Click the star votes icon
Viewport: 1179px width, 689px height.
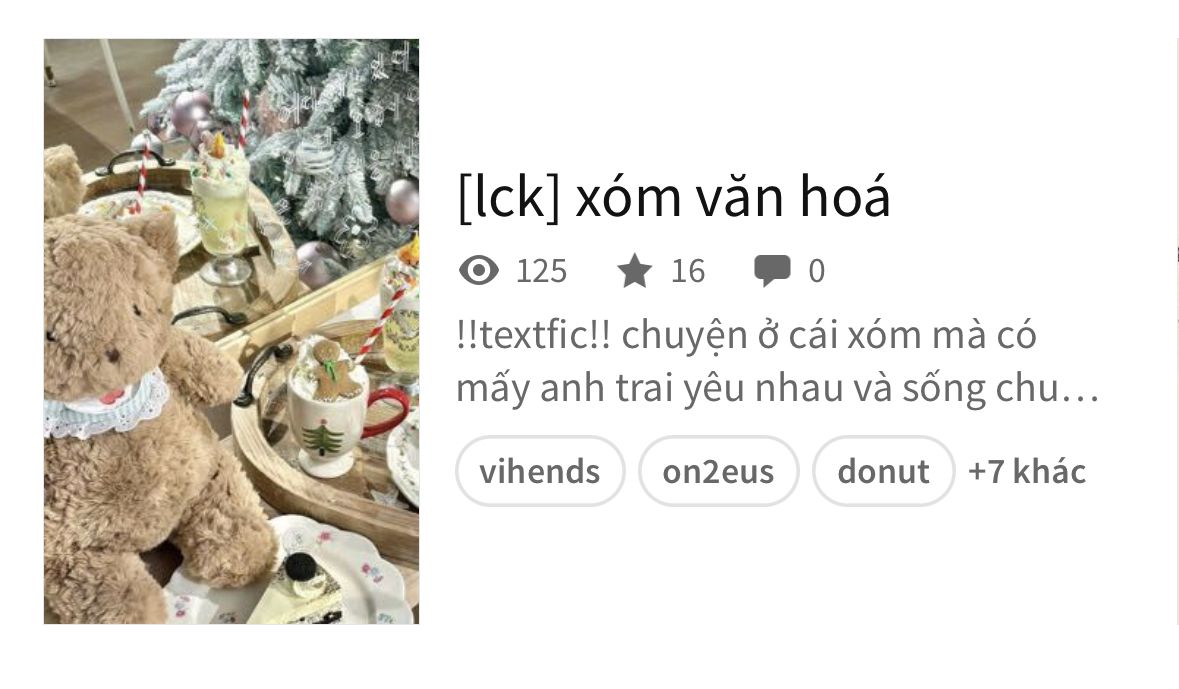635,271
